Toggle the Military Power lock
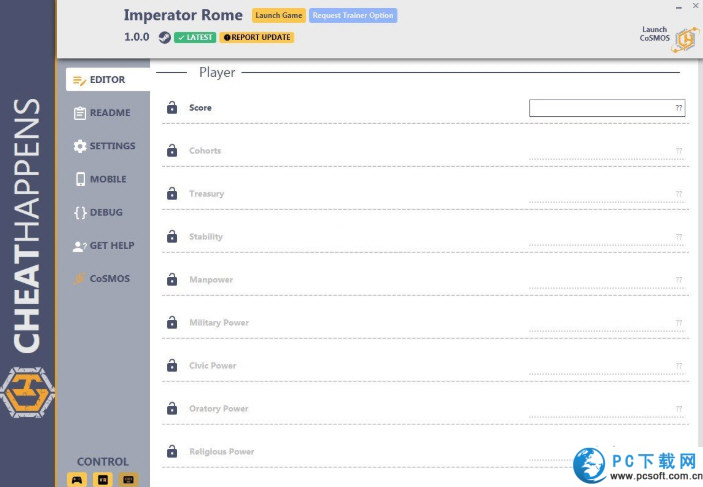 171,323
